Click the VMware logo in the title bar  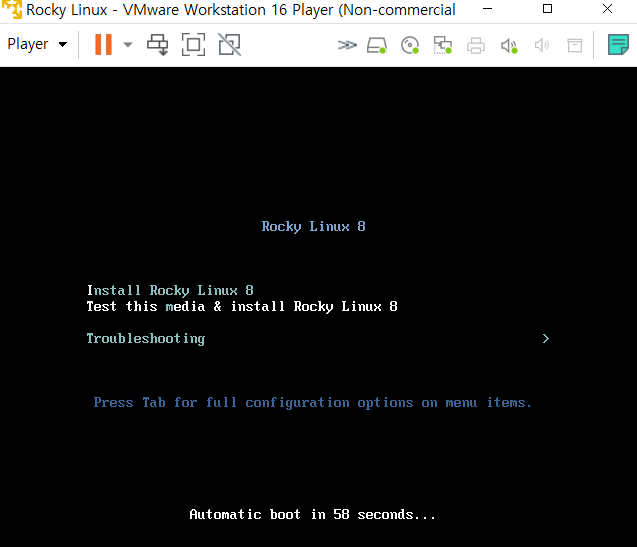pyautogui.click(x=12, y=9)
